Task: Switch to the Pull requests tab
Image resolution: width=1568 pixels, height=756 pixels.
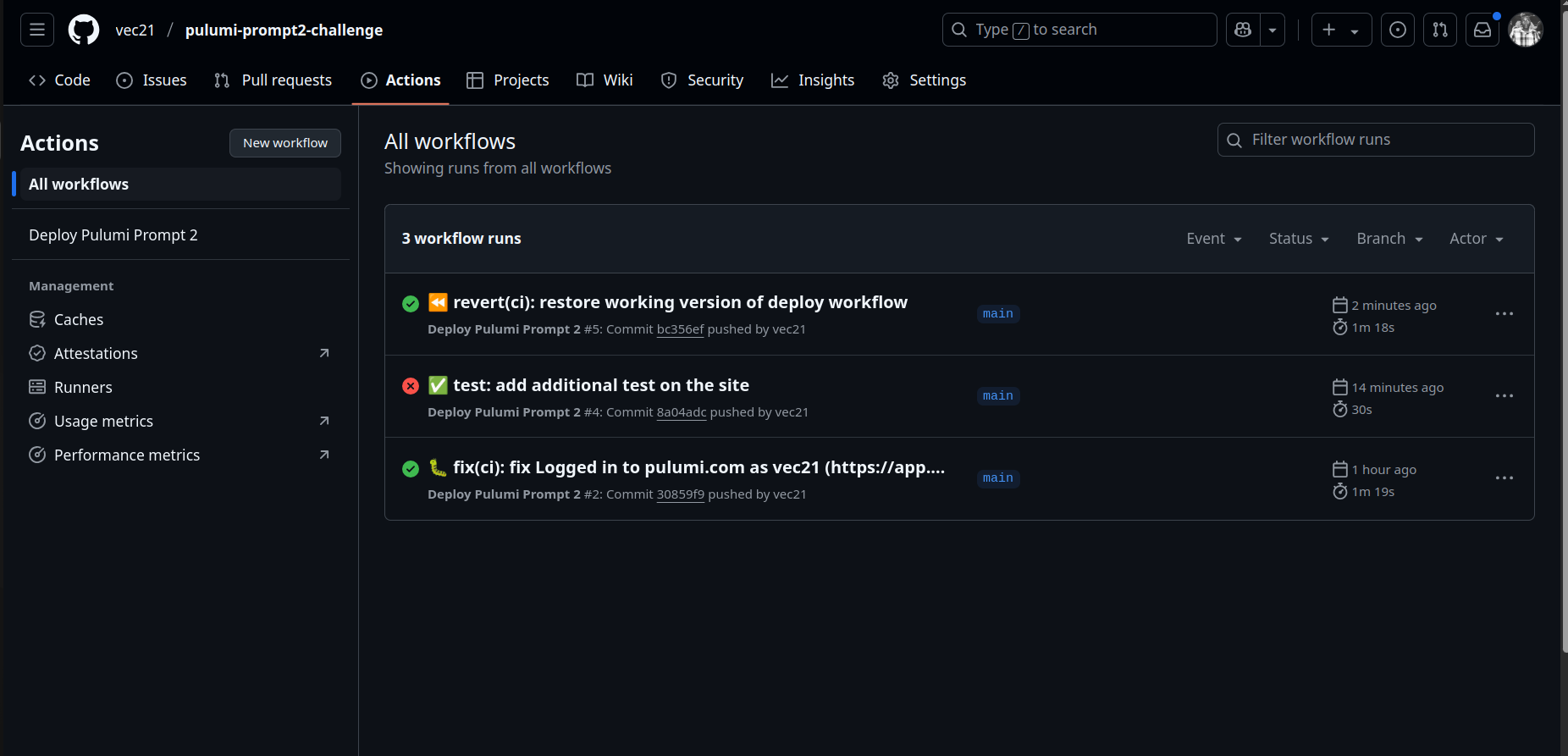Action: [x=273, y=80]
